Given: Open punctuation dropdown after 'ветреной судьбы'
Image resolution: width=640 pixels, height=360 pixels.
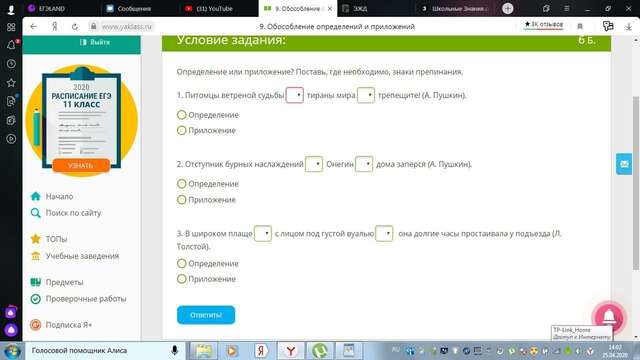Looking at the screenshot, I should (294, 95).
